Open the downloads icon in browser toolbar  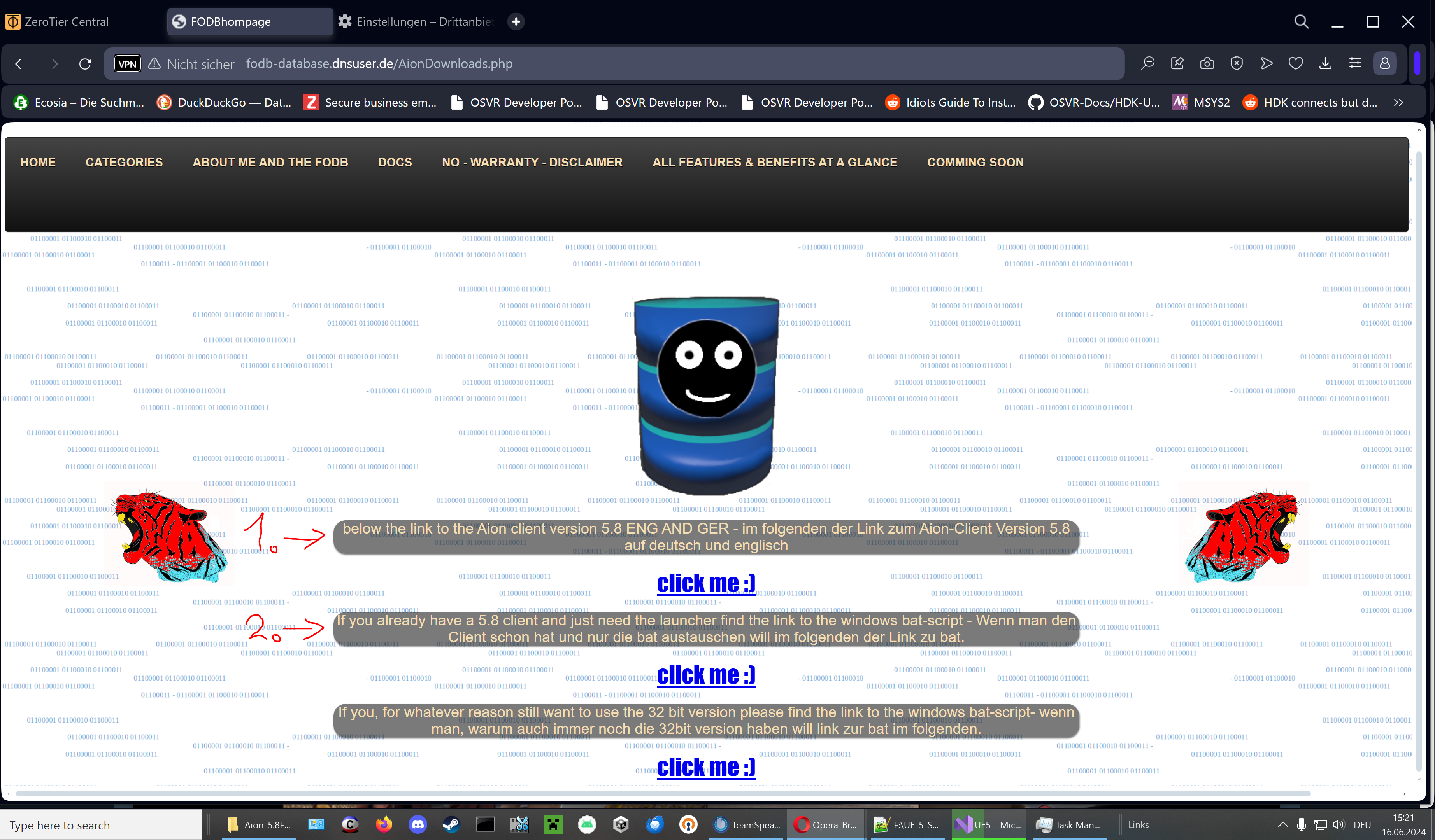point(1325,64)
